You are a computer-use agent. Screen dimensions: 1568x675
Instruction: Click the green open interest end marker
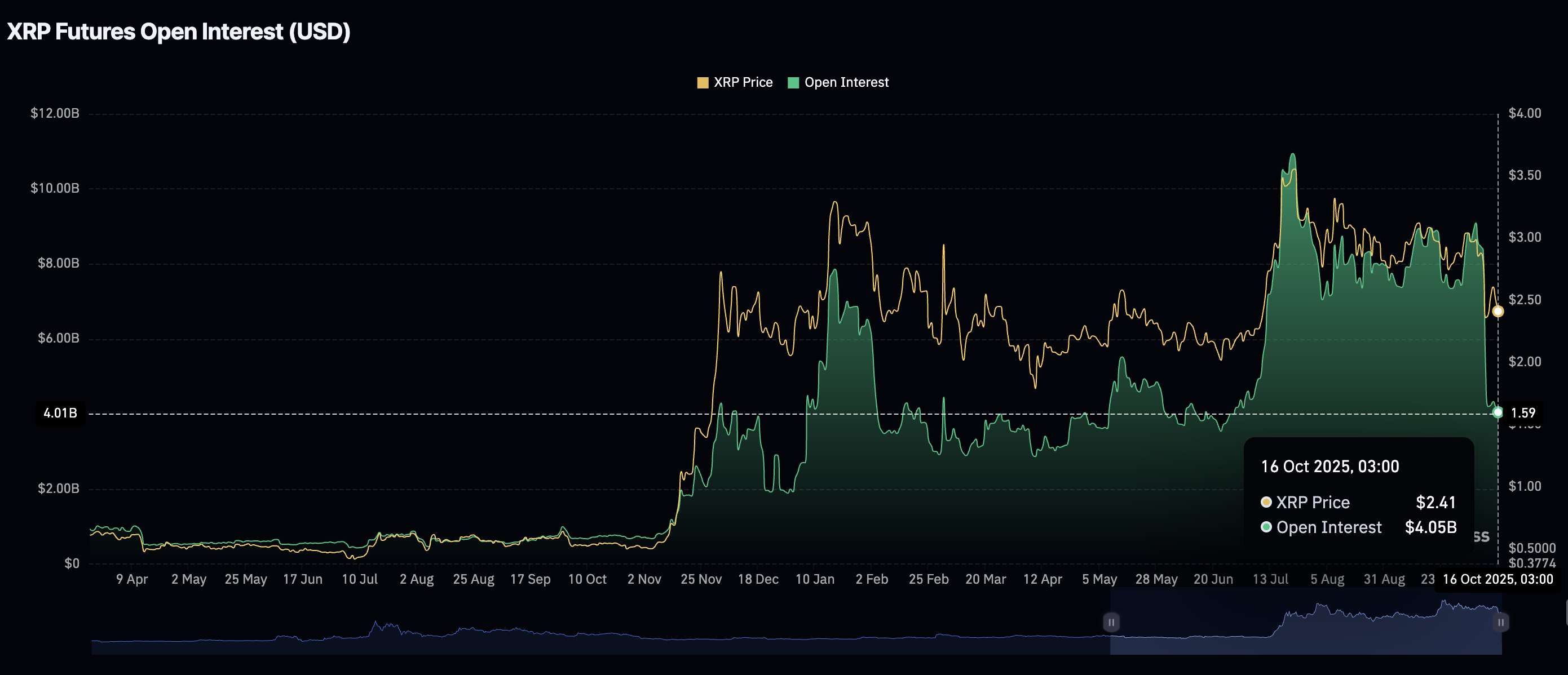(x=1498, y=413)
